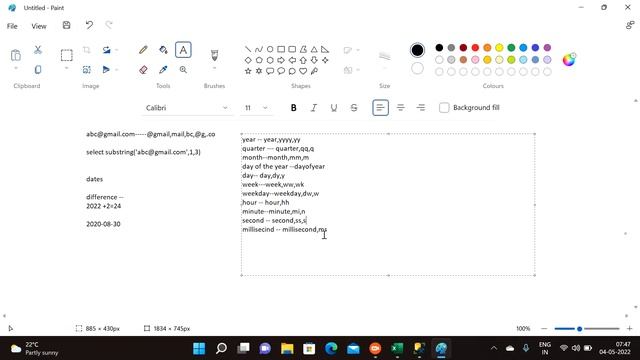Expand the Rotate options arrow

click(x=116, y=50)
